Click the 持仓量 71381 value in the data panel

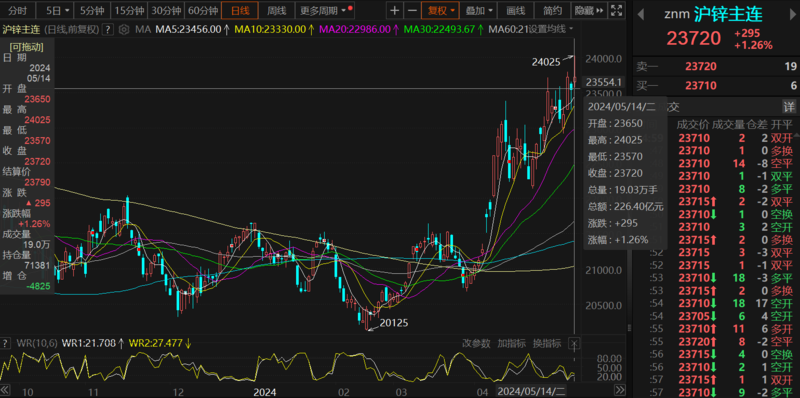click(x=37, y=265)
